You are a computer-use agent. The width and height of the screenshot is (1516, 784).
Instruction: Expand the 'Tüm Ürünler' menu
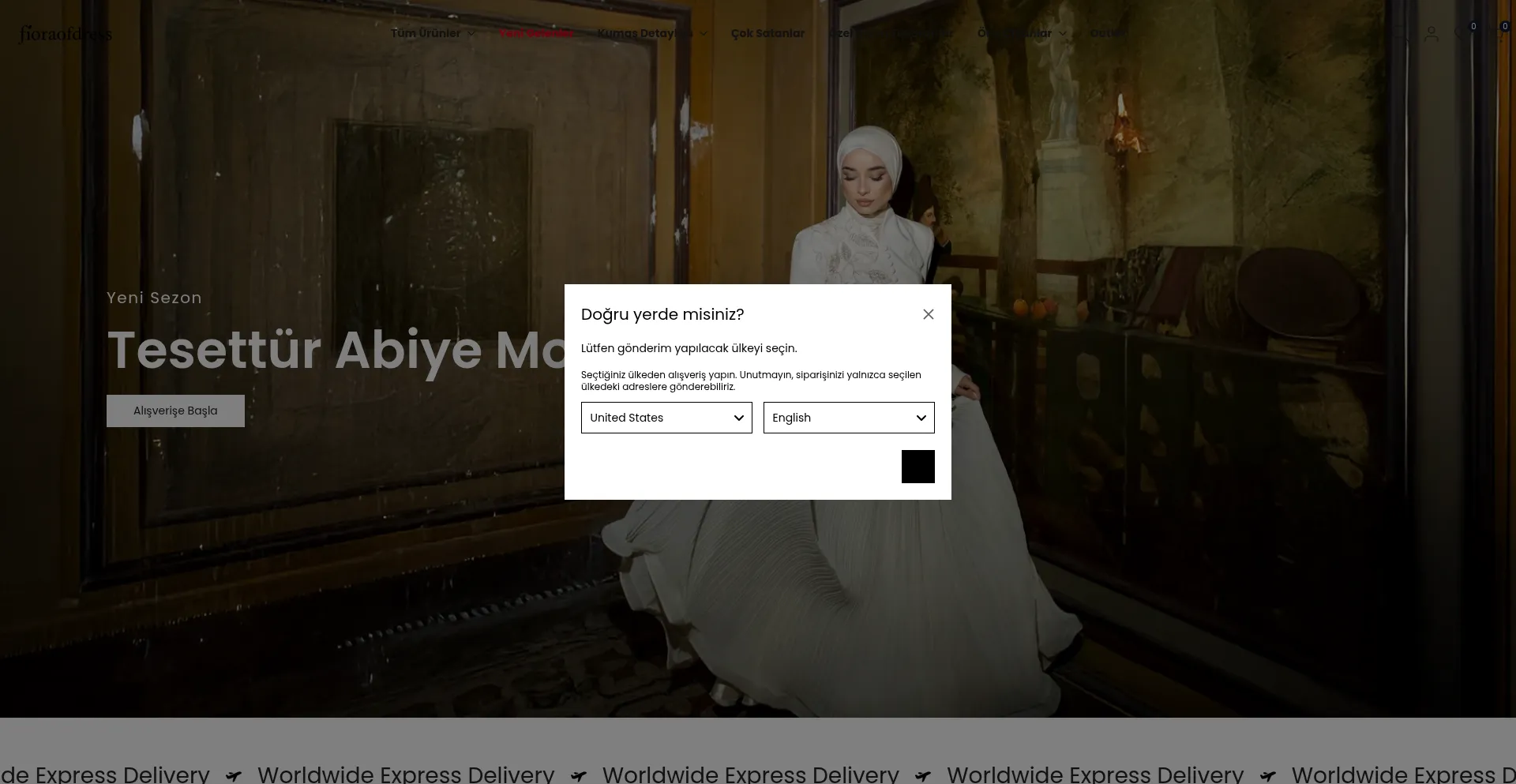click(433, 33)
